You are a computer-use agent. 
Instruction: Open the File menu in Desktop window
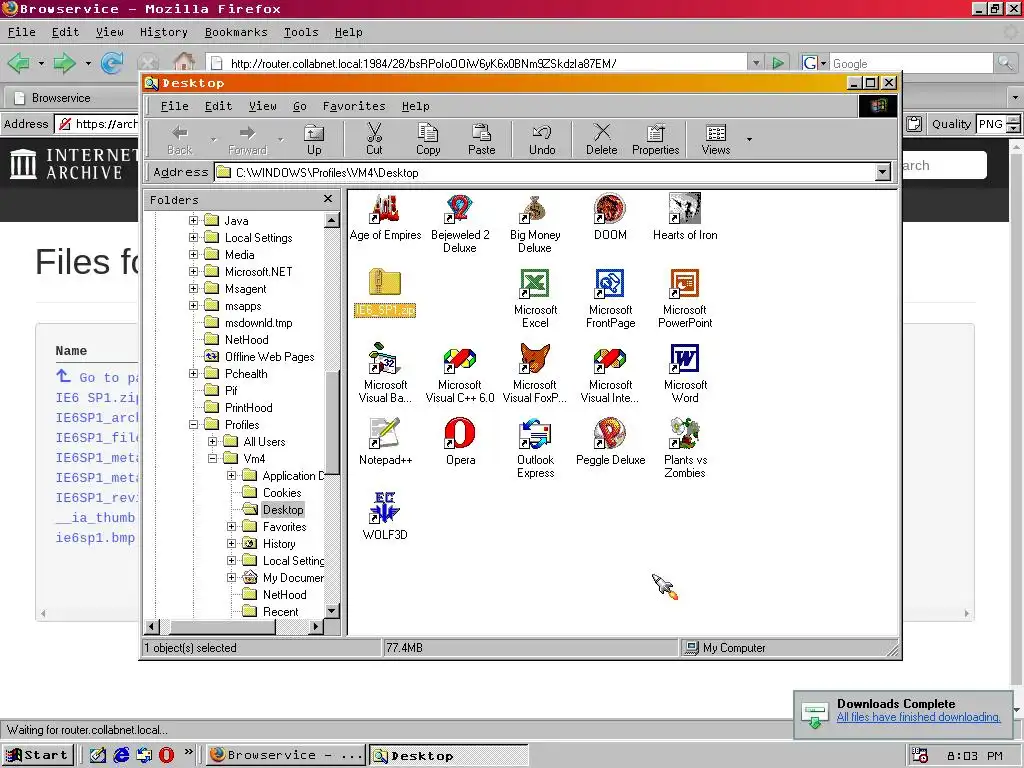(174, 106)
